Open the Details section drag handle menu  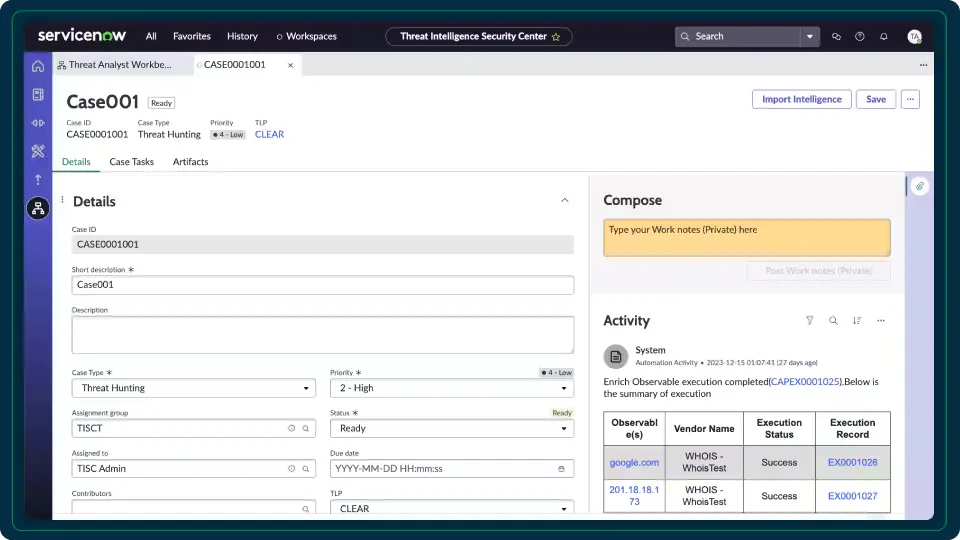(x=62, y=200)
